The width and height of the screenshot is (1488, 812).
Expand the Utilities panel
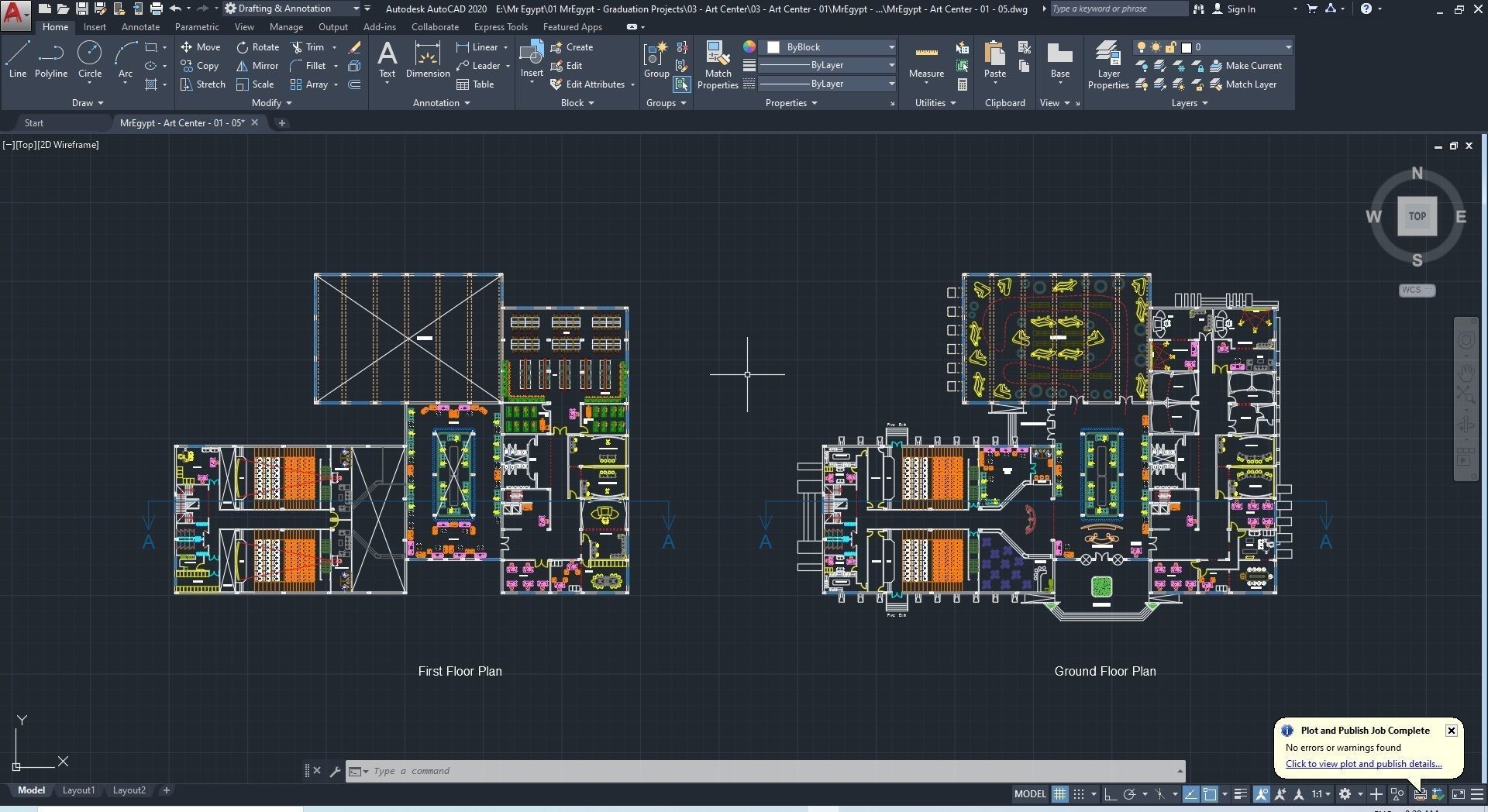935,103
